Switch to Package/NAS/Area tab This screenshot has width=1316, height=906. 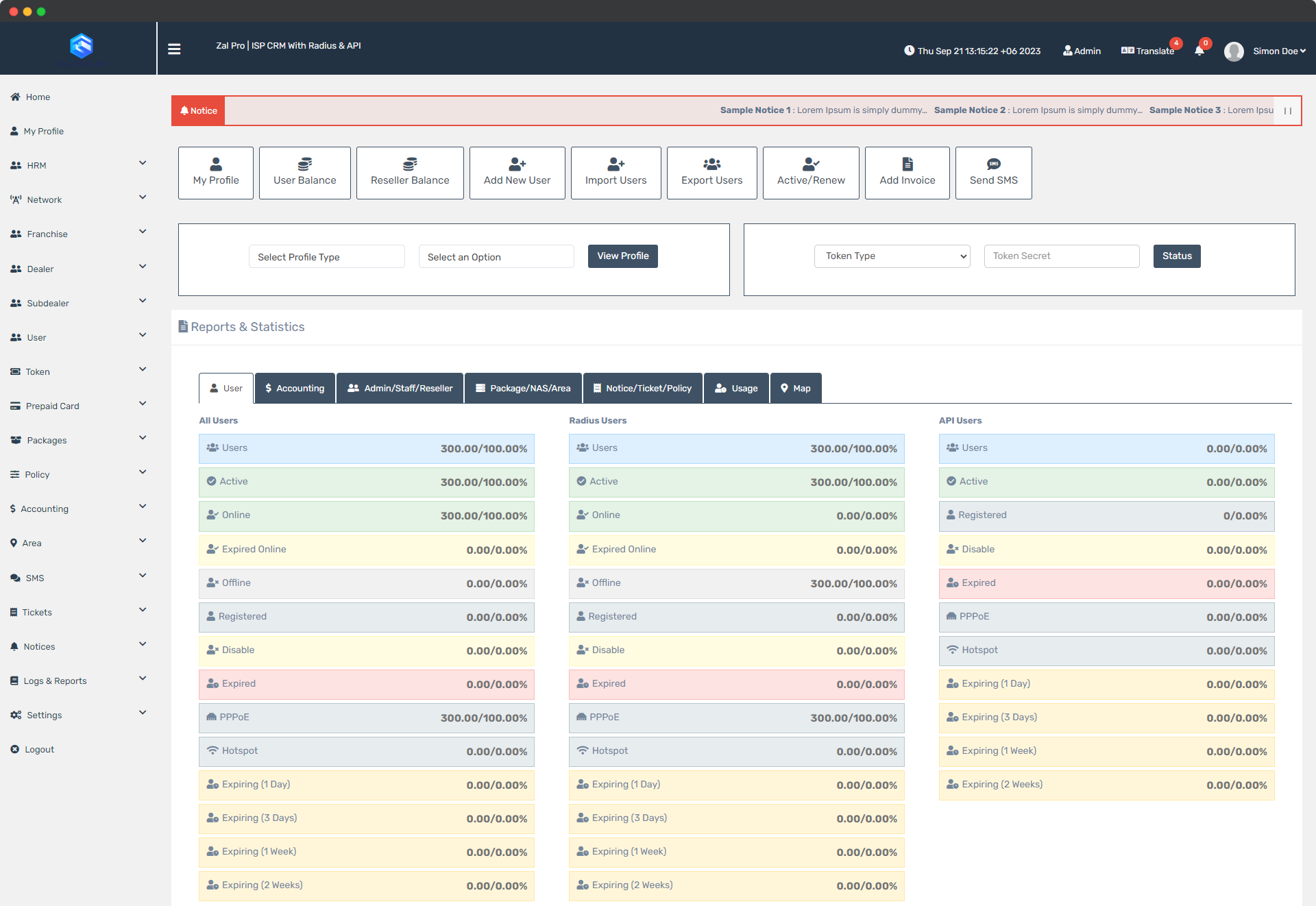[523, 388]
